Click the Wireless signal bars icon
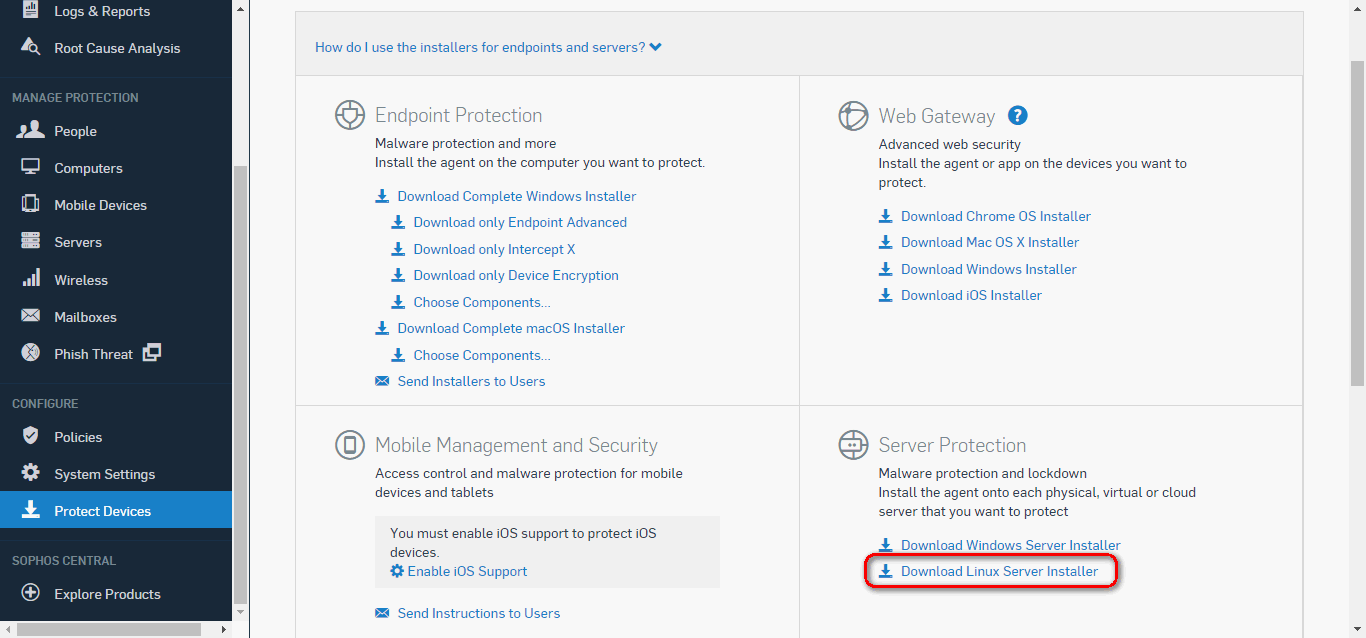Viewport: 1366px width, 638px height. click(x=31, y=279)
